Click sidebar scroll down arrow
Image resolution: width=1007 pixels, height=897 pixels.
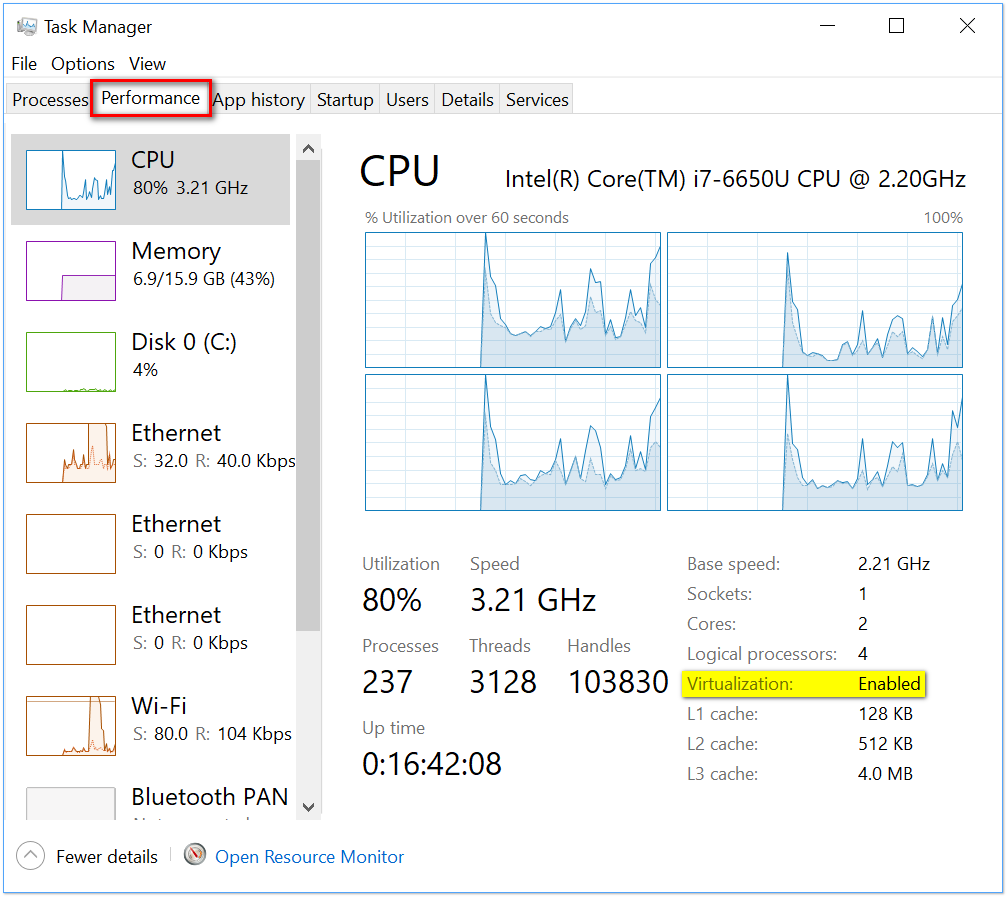click(x=308, y=807)
